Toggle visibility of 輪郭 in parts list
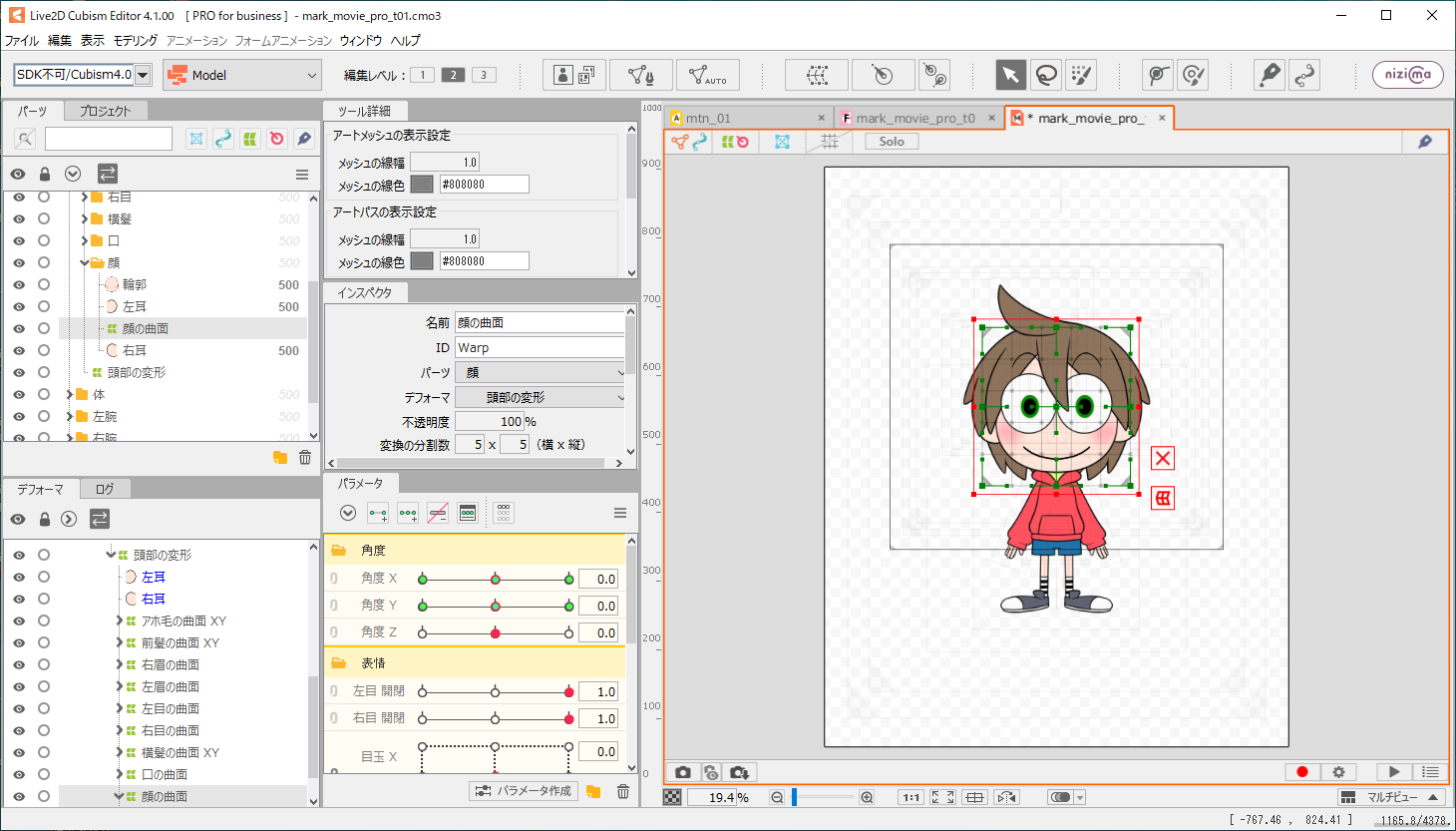The width and height of the screenshot is (1456, 831). click(x=18, y=284)
